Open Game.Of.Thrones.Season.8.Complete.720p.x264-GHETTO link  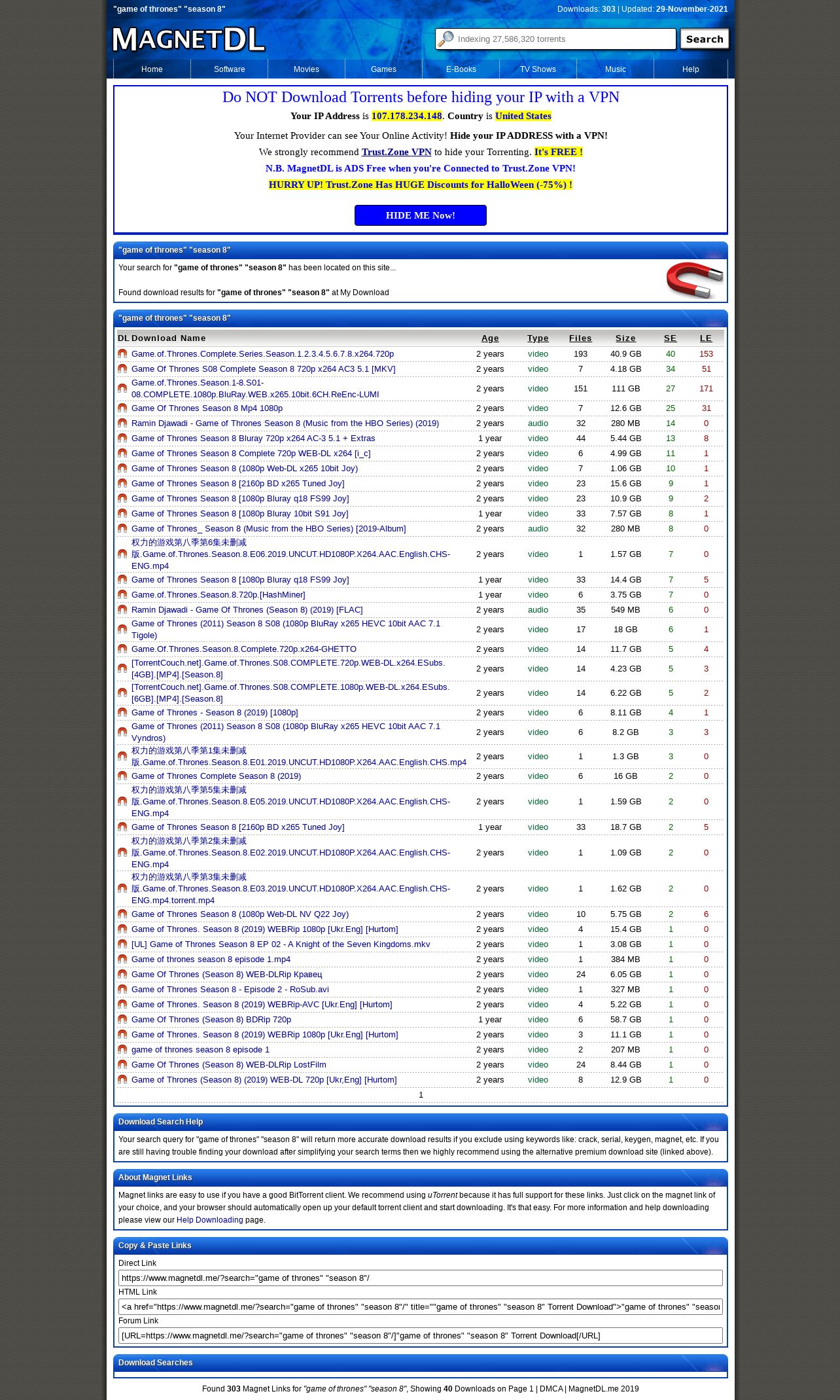tap(244, 649)
